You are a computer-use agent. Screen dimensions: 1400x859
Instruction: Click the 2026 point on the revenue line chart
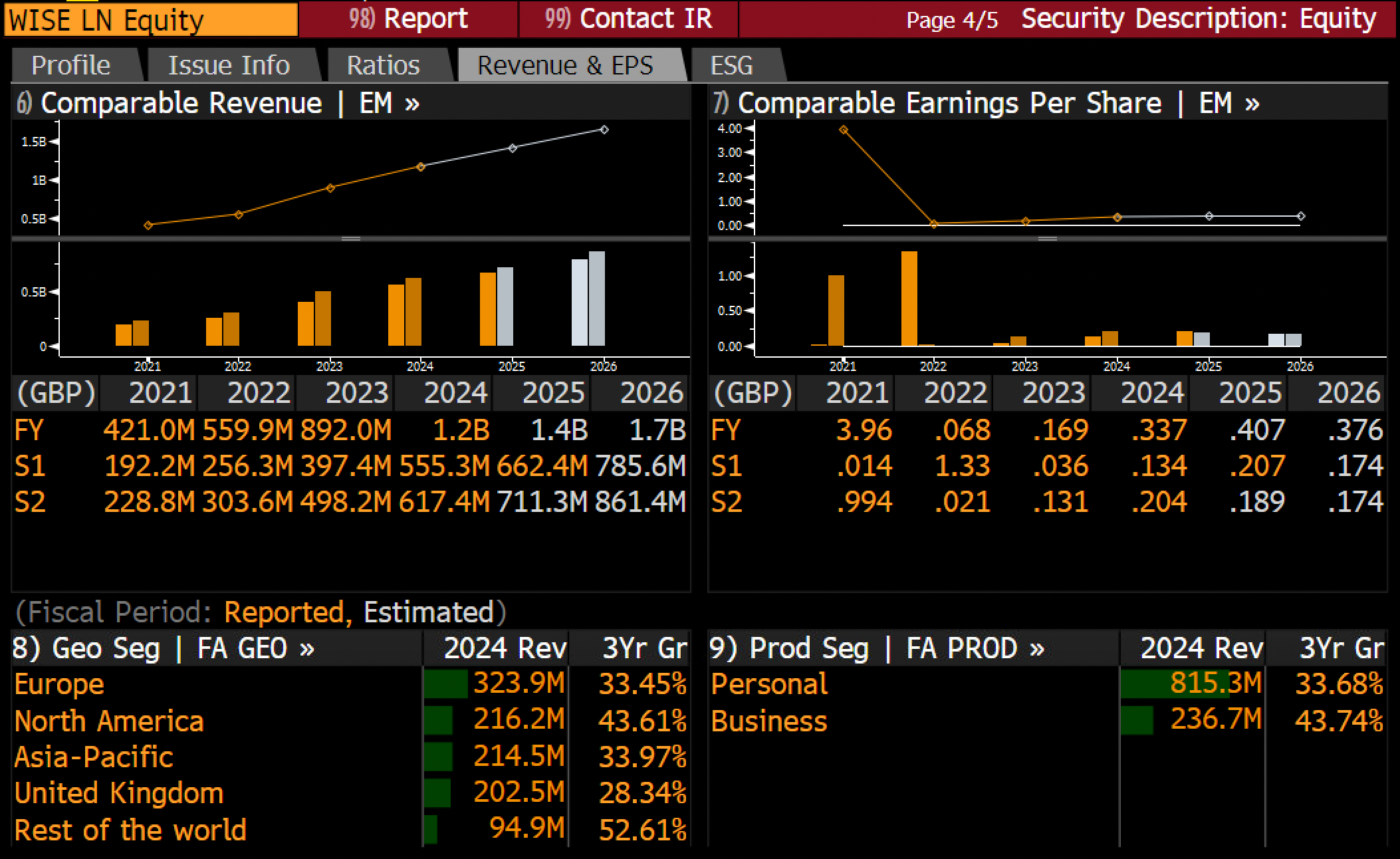coord(604,130)
